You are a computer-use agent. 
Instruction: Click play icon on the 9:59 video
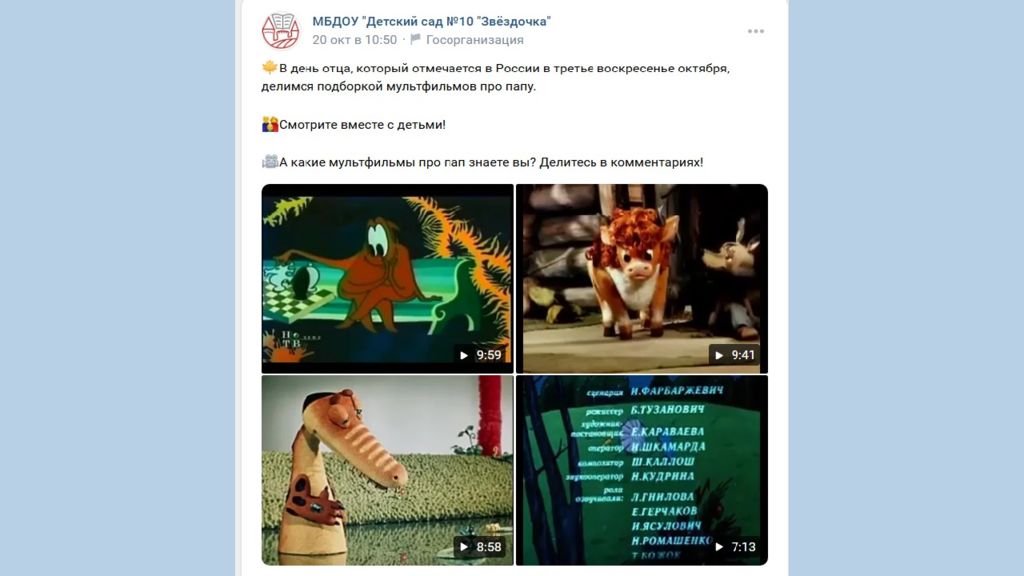coord(464,355)
